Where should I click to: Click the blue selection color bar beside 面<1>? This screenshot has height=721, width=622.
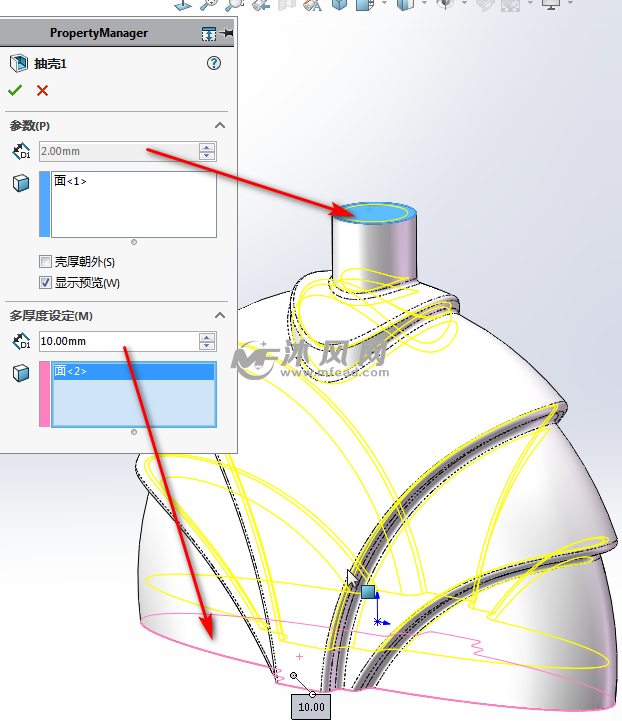click(45, 204)
